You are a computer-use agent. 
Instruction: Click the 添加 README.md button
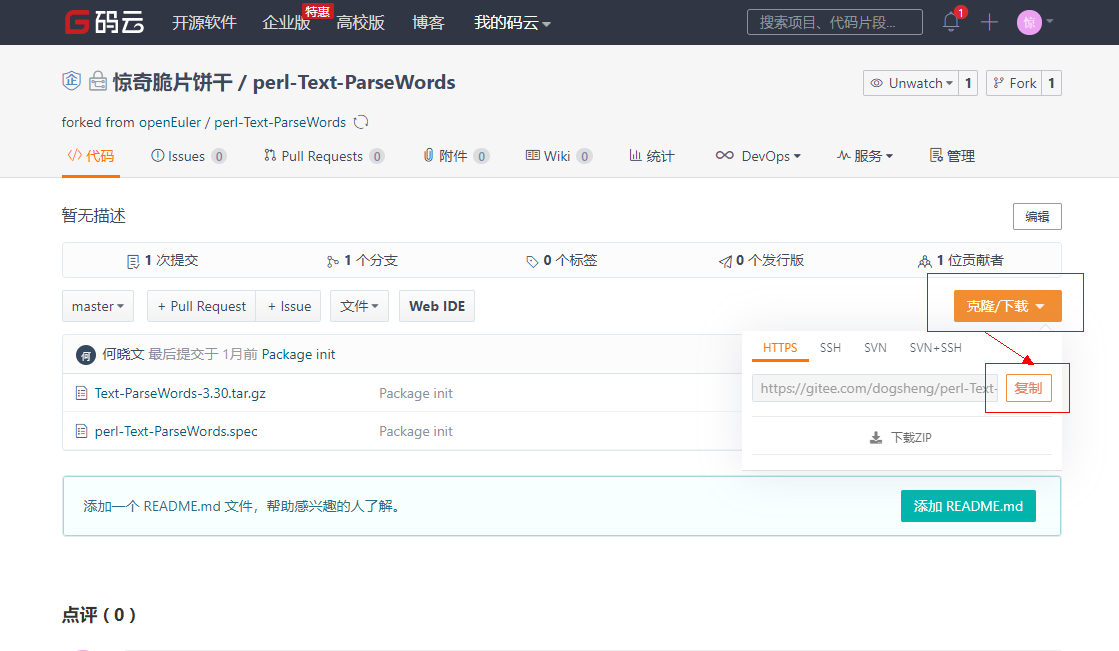967,506
